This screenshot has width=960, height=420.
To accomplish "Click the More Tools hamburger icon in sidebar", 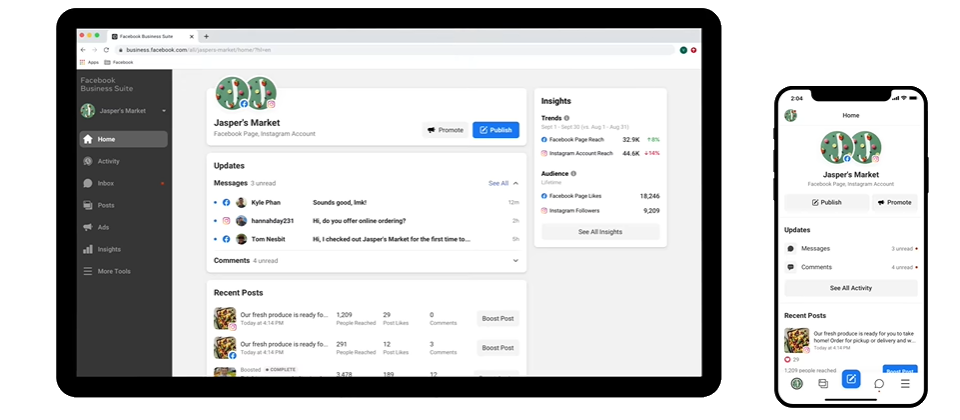I will pos(88,271).
